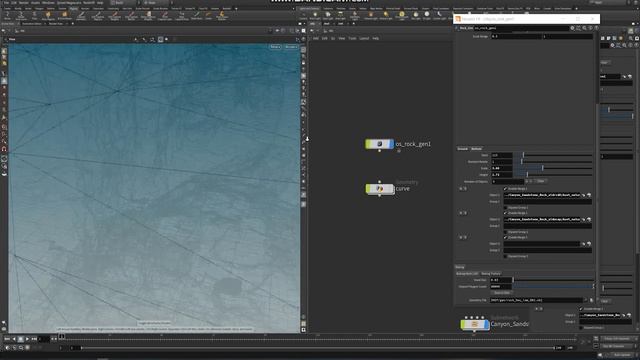Click the Save to Disk button
640x360 pixels.
coord(502,293)
